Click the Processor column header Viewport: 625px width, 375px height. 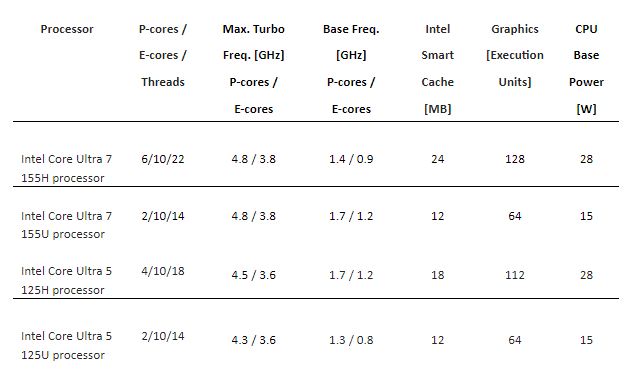[x=67, y=29]
